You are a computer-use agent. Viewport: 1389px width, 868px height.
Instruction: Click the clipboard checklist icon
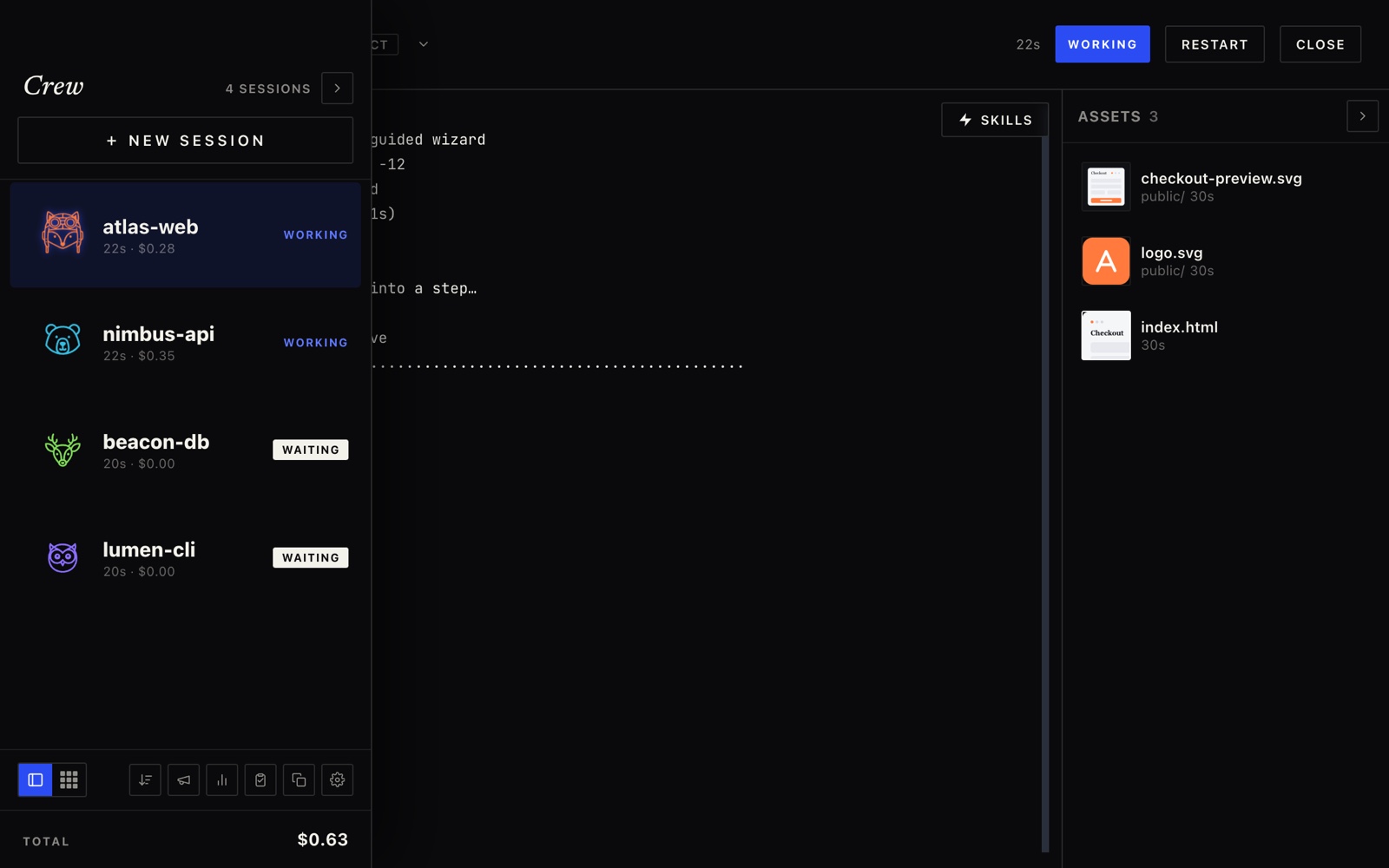click(x=260, y=779)
